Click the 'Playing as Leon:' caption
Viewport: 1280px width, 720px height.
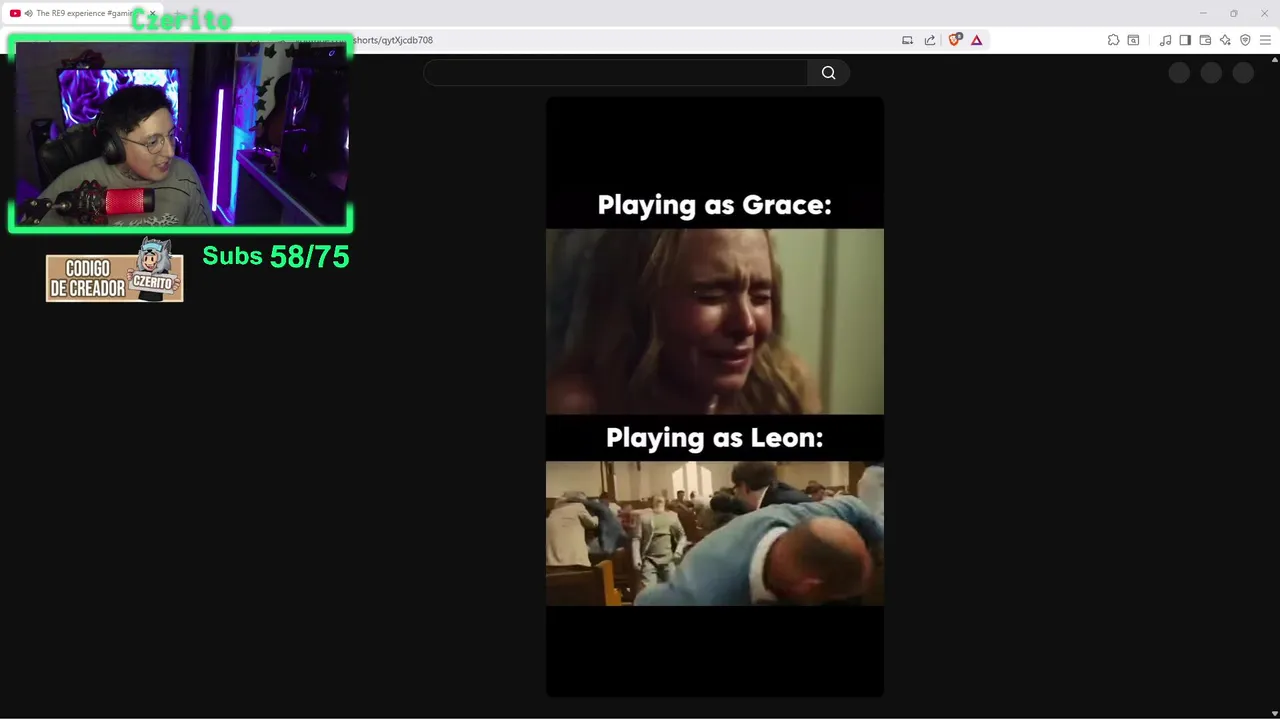[714, 438]
